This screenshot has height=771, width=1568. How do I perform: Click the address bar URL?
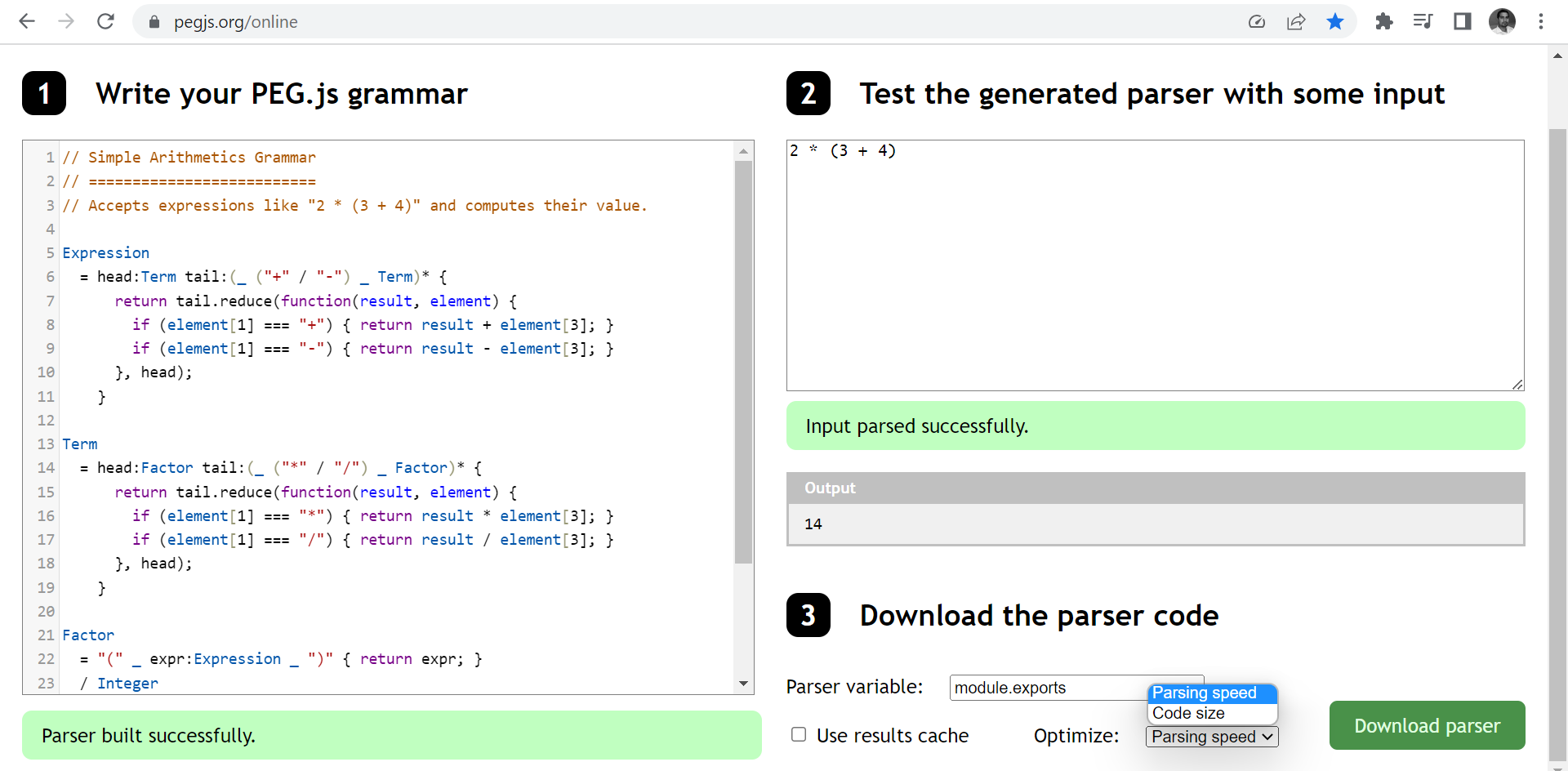(235, 22)
